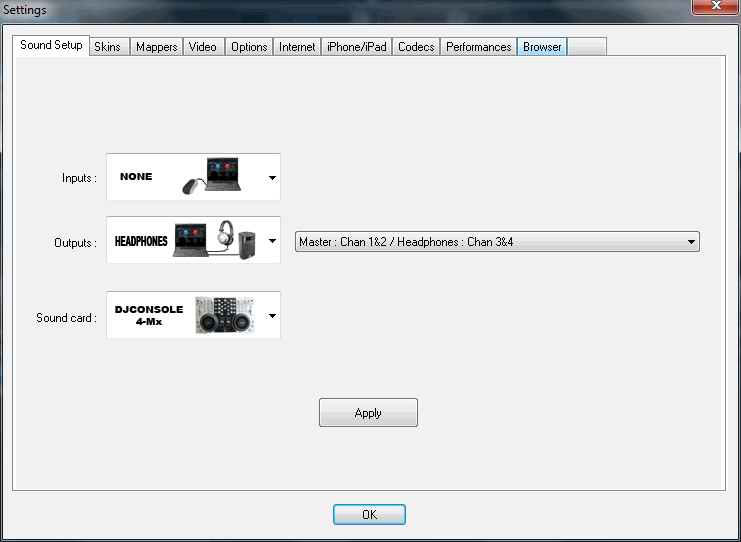
Task: Close the Settings window
Action: 715,6
